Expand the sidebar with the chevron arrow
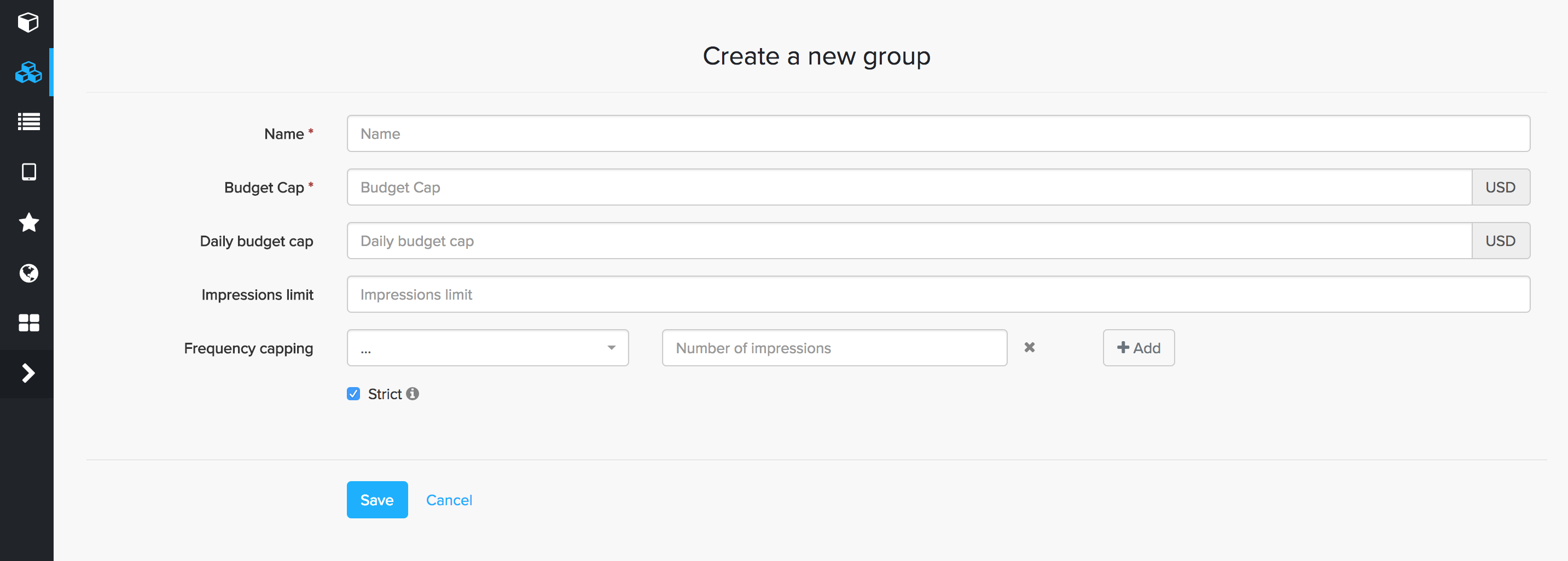This screenshot has width=1568, height=561. [x=28, y=373]
